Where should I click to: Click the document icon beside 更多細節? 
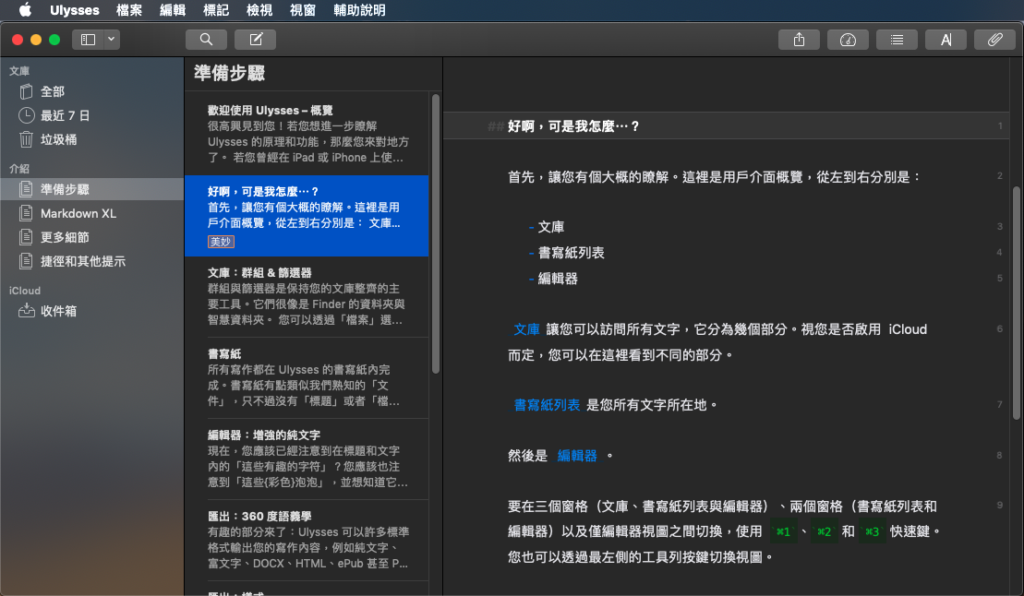(26, 237)
